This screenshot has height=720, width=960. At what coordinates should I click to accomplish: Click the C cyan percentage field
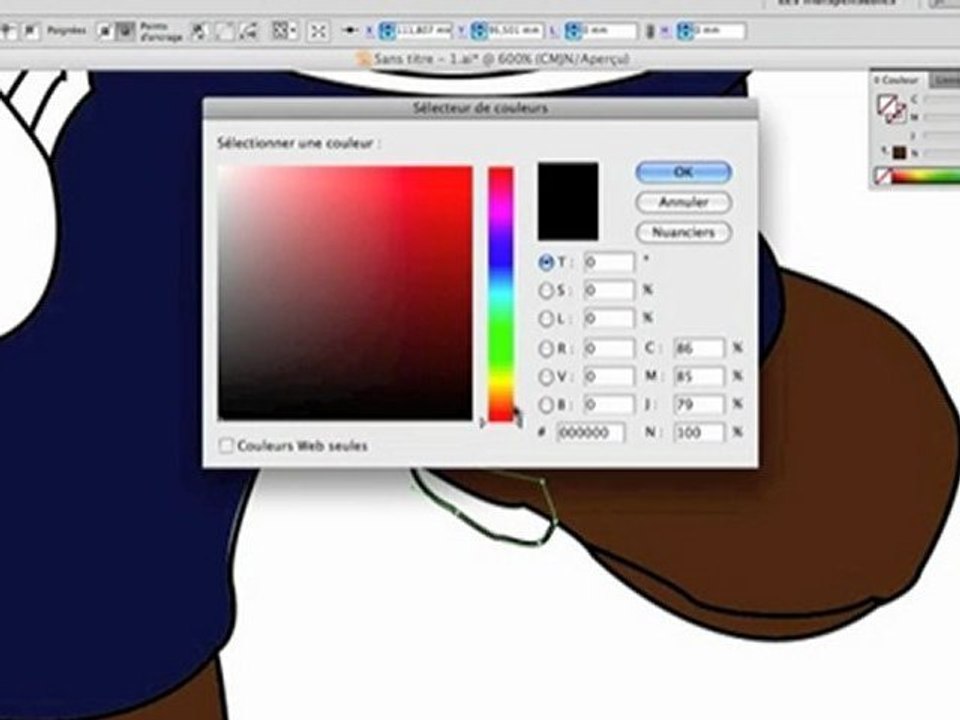[x=699, y=348]
